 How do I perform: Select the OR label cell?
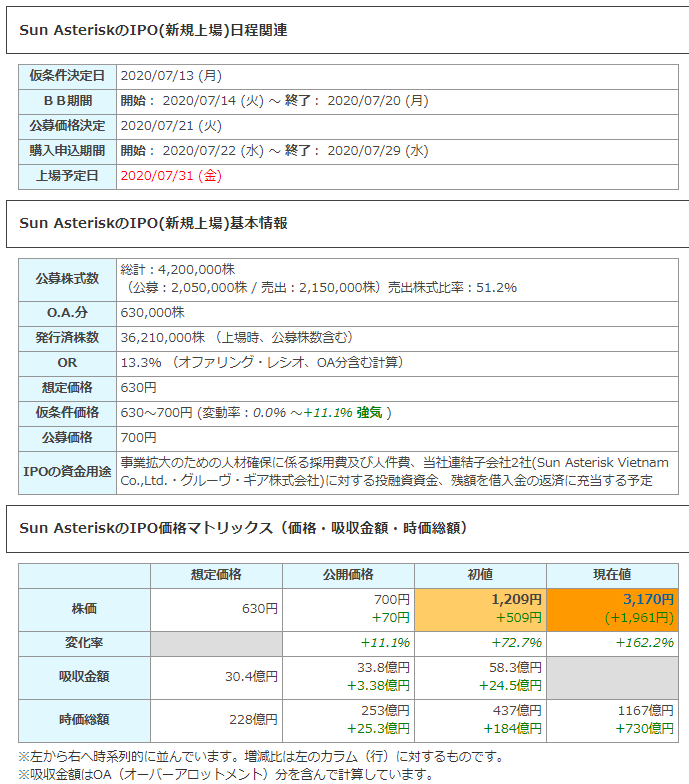(67, 364)
